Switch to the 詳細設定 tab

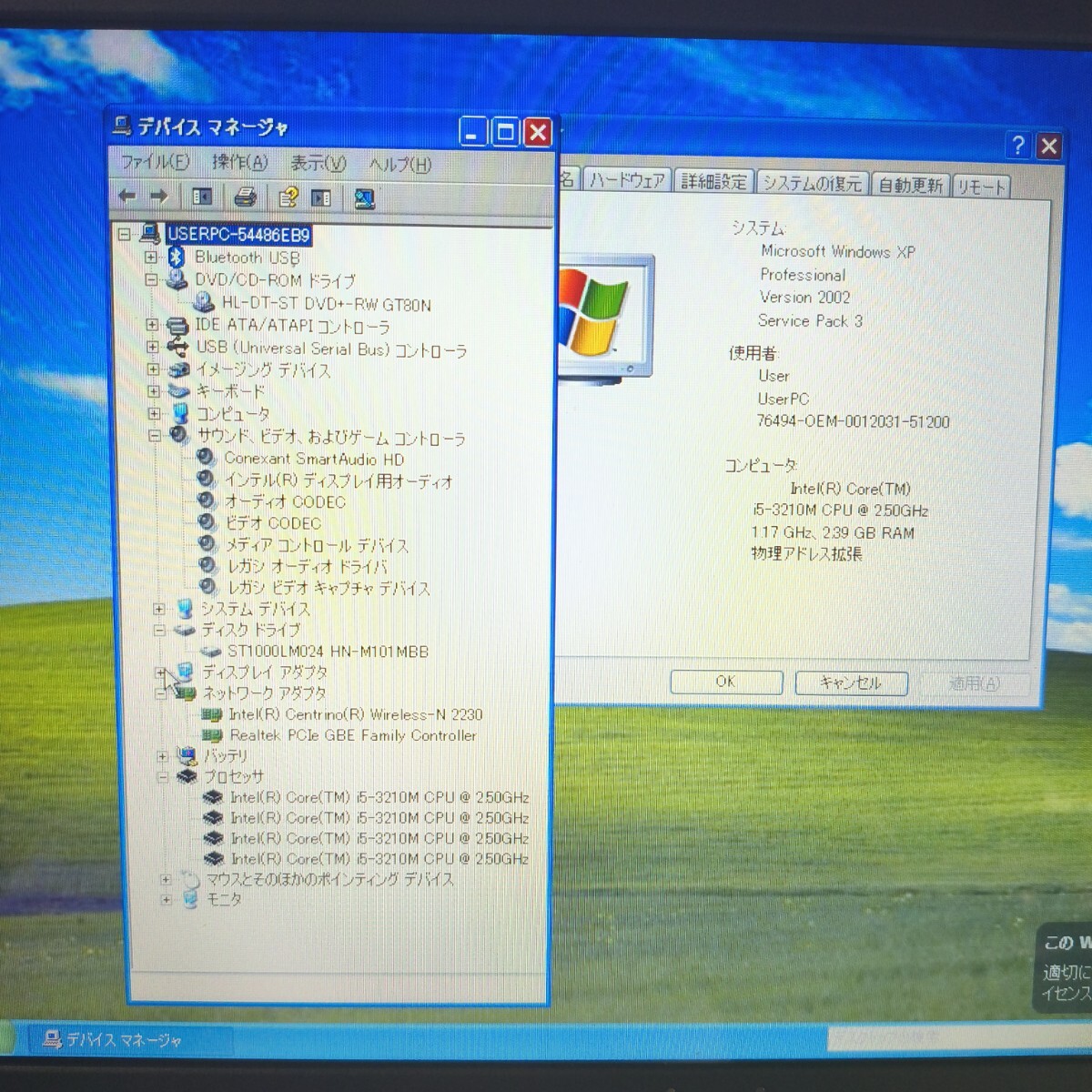pyautogui.click(x=713, y=182)
